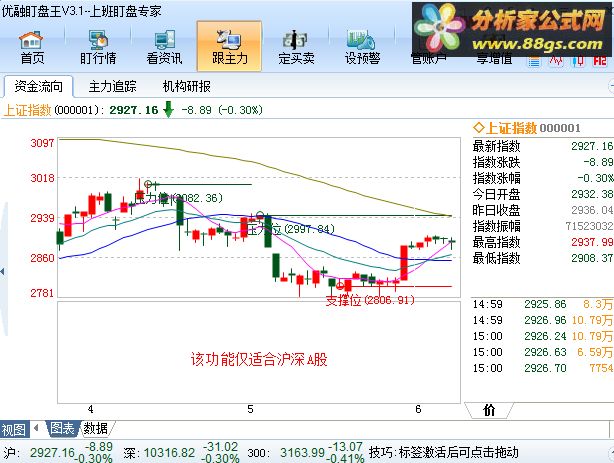Image resolution: width=614 pixels, height=463 pixels.
Task: Click the 3018 price axis label
Action: point(42,178)
